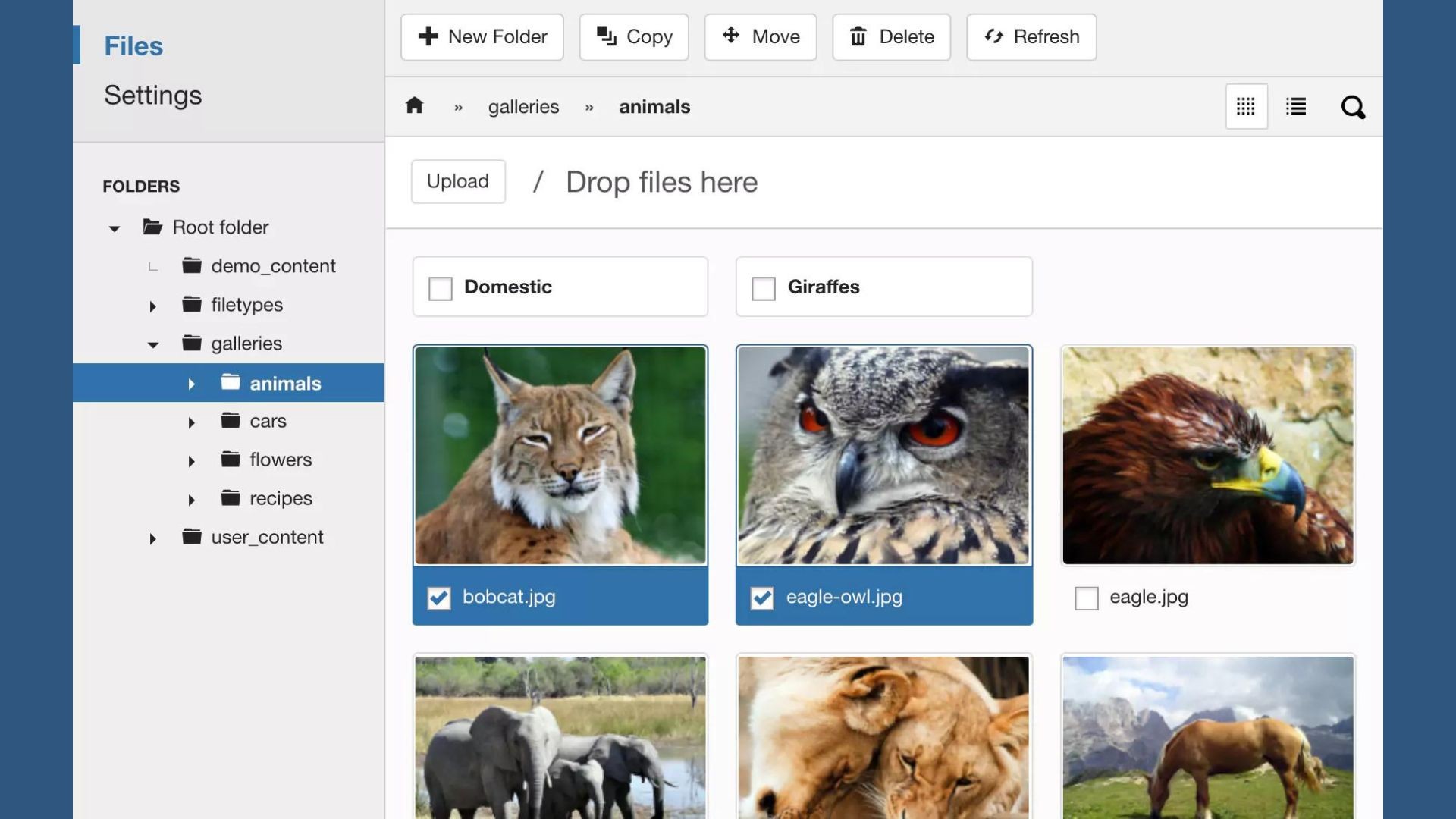1456x819 pixels.
Task: Select cars in folder tree
Action: pyautogui.click(x=268, y=421)
